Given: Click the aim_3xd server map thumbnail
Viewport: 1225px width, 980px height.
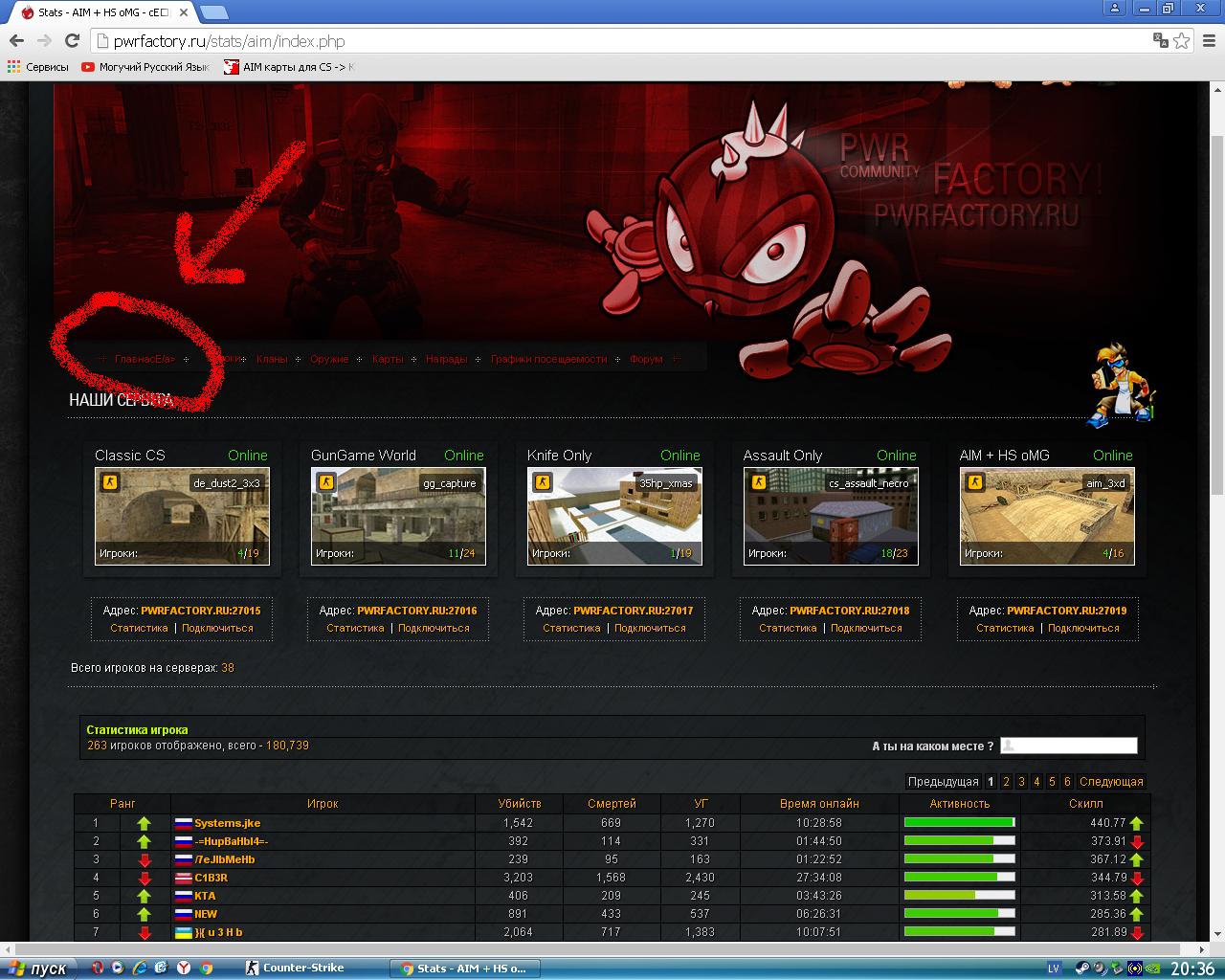Looking at the screenshot, I should pyautogui.click(x=1047, y=517).
